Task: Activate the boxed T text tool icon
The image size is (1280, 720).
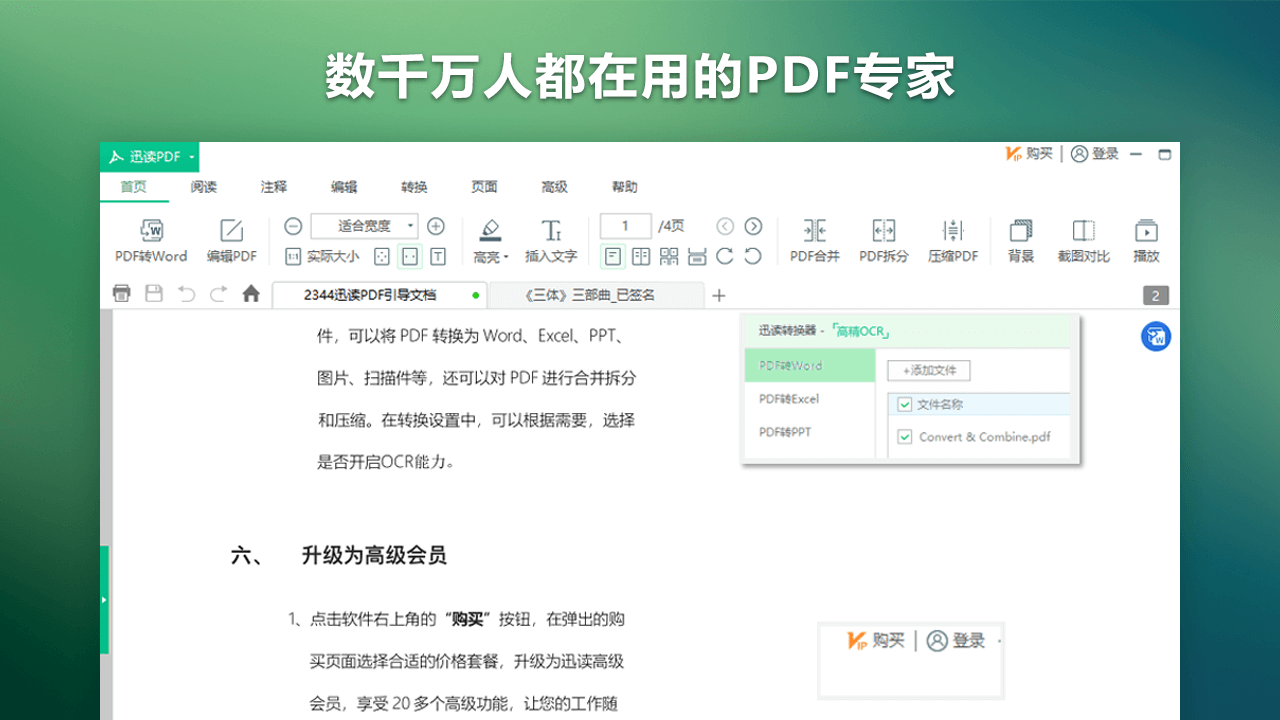Action: coord(438,257)
